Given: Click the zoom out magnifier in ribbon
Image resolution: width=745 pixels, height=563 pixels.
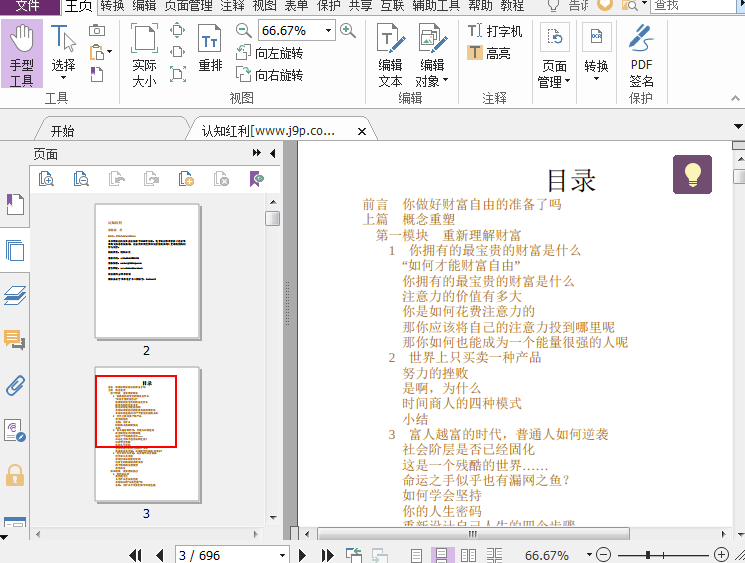Looking at the screenshot, I should (243, 31).
